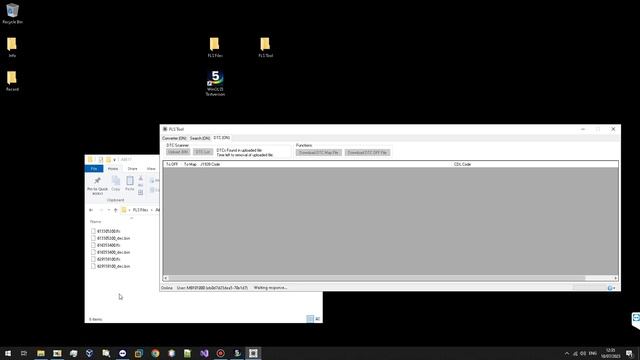Switch to the Converter (ON) tab
This screenshot has width=640, height=360.
pos(174,138)
